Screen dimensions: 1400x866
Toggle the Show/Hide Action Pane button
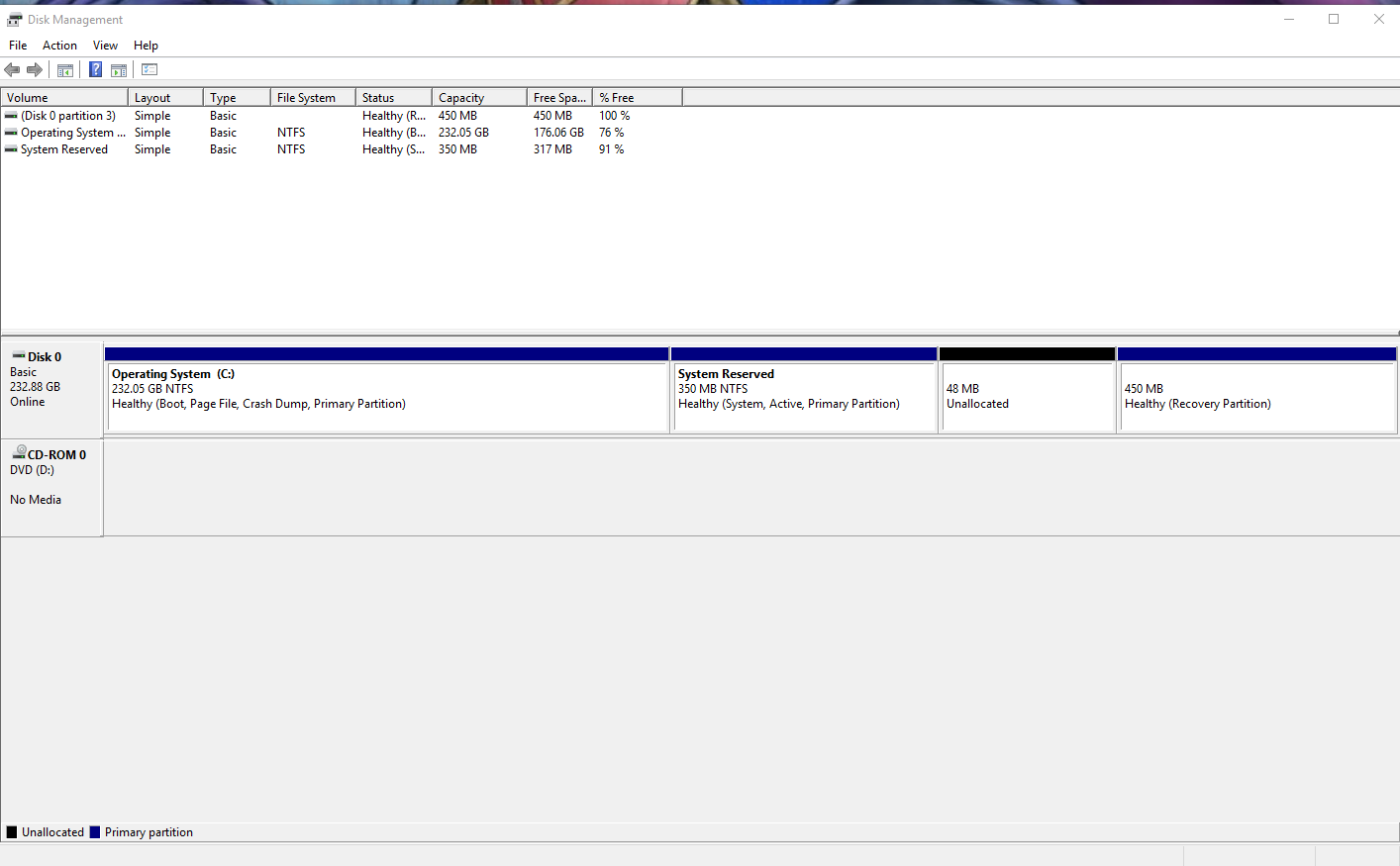(x=119, y=69)
